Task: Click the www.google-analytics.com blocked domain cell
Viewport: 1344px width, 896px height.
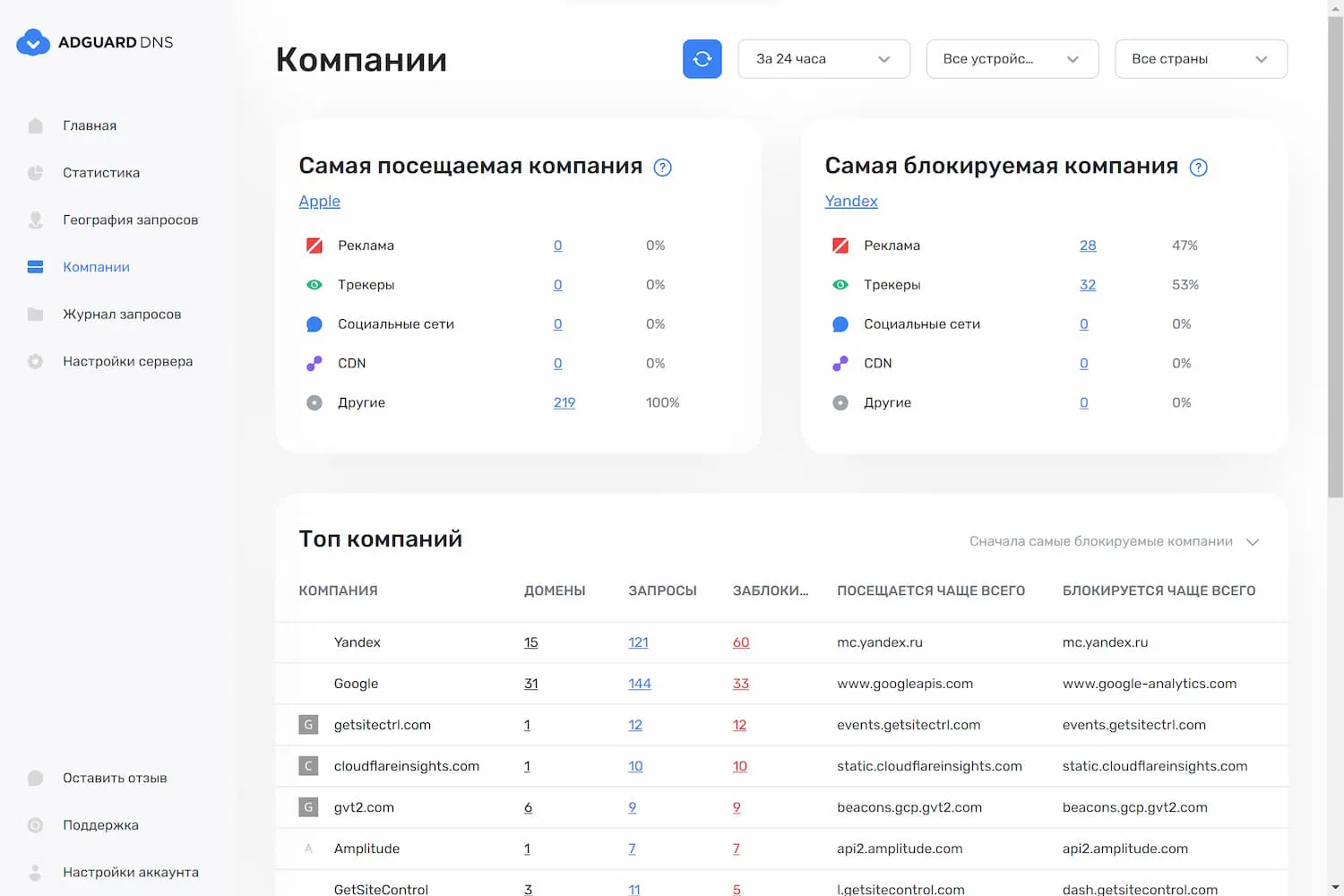Action: tap(1150, 684)
